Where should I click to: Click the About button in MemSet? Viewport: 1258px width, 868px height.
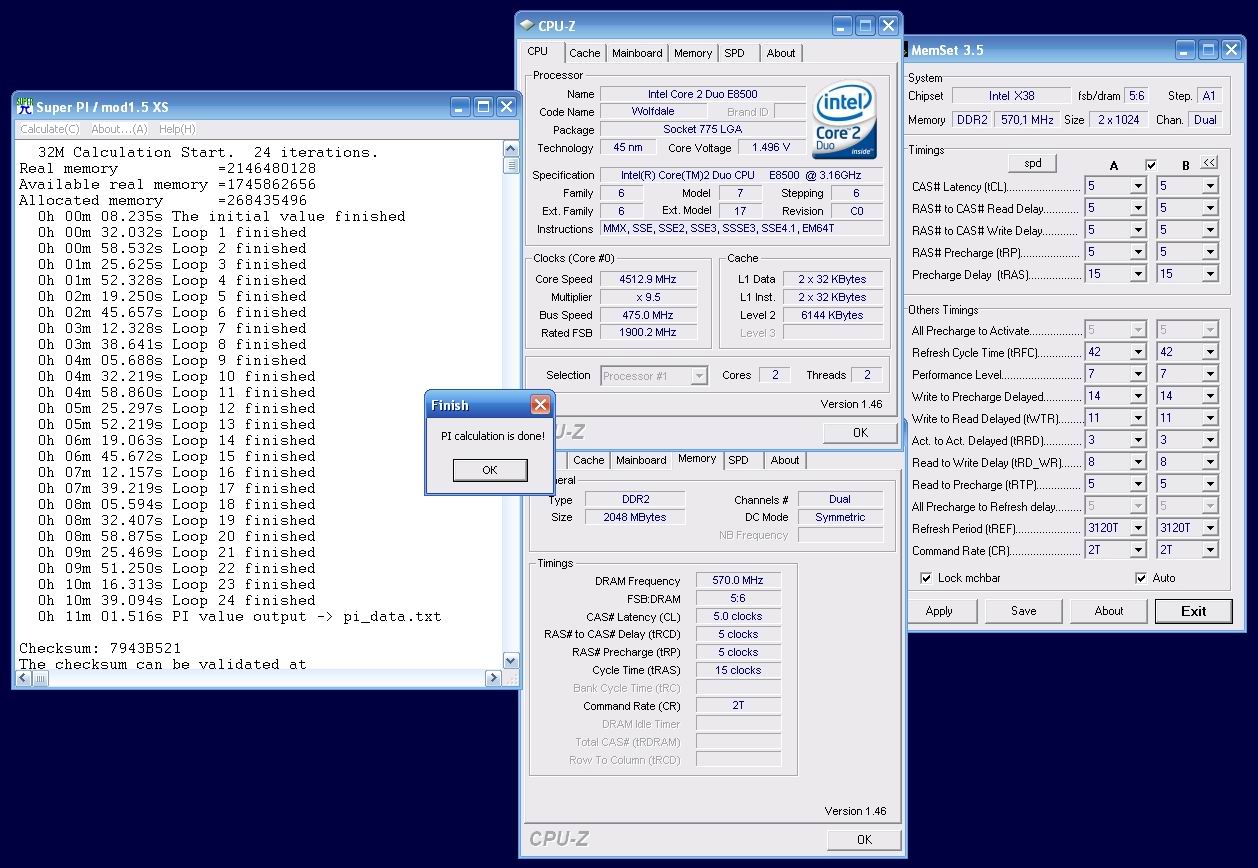coord(1108,611)
